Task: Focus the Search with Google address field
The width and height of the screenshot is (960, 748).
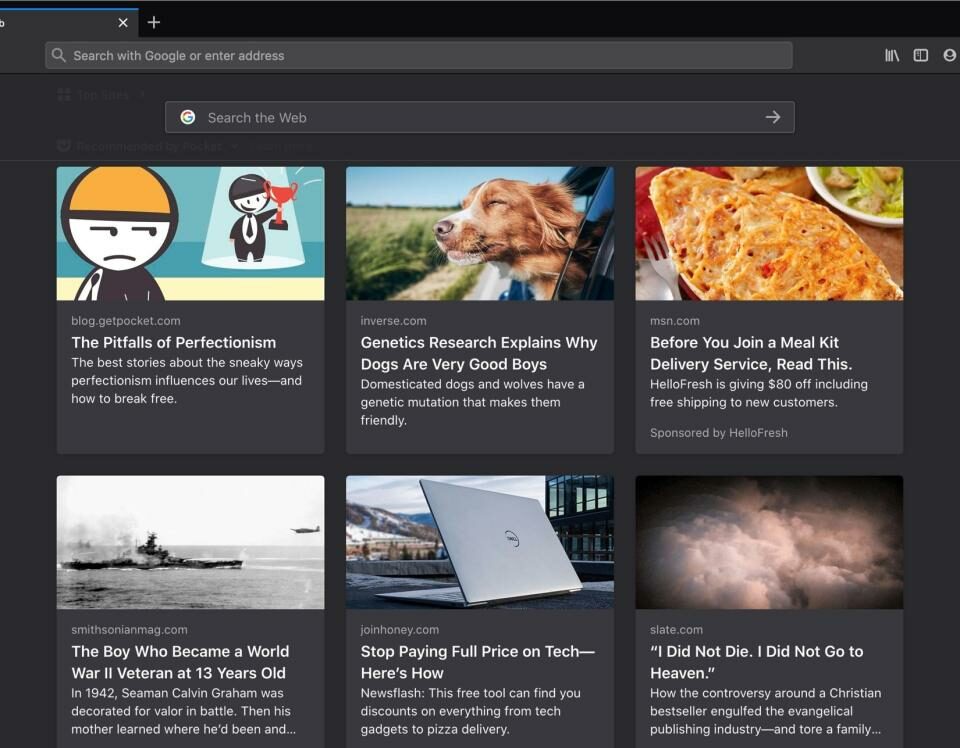Action: 419,56
